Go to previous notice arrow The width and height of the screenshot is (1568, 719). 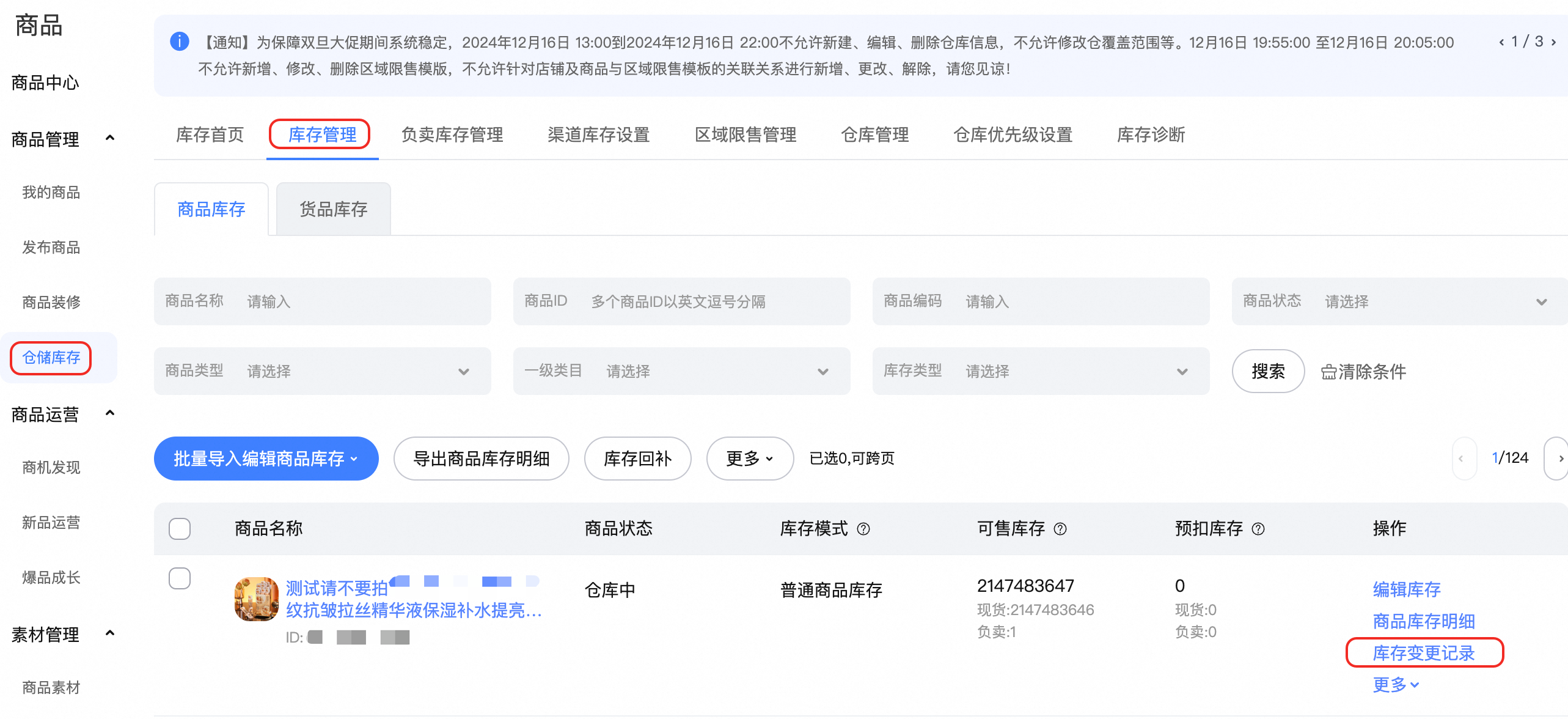[x=1501, y=42]
